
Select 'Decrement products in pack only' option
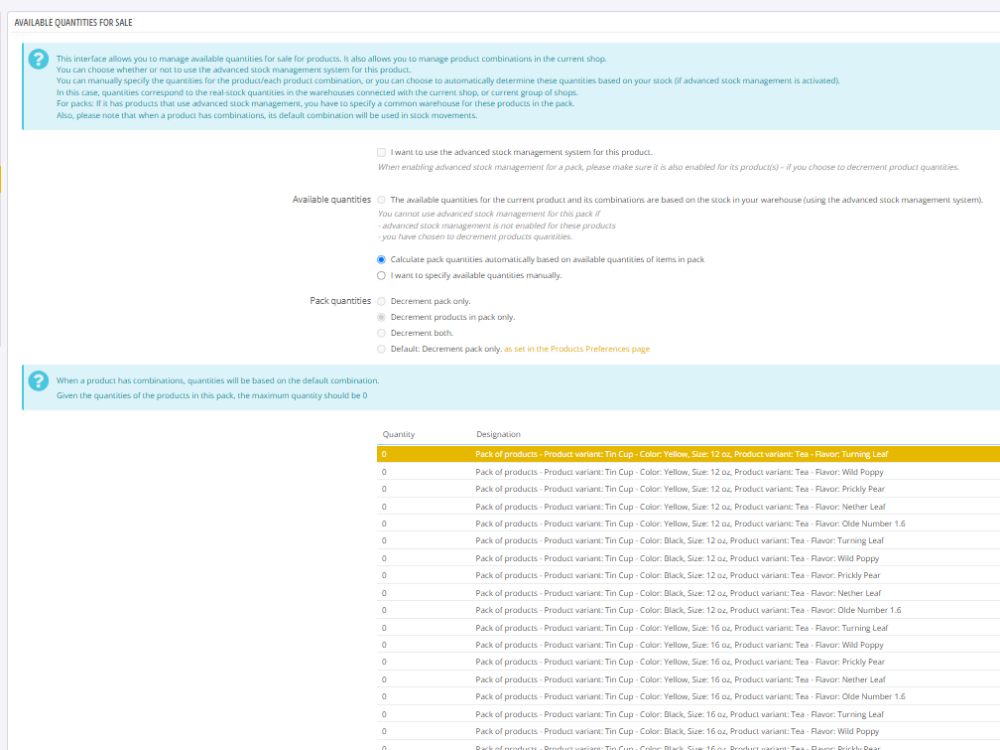pyautogui.click(x=381, y=317)
